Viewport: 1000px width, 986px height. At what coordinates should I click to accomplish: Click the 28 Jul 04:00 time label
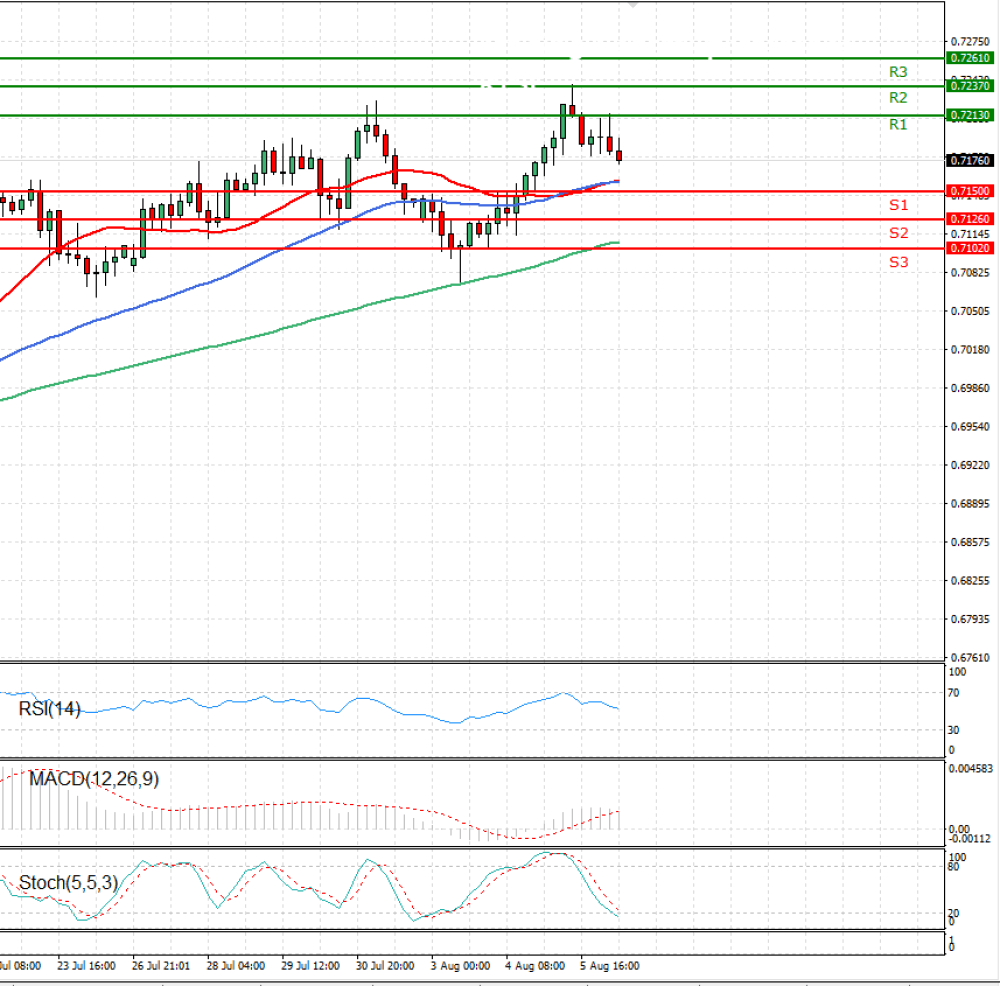(x=235, y=966)
